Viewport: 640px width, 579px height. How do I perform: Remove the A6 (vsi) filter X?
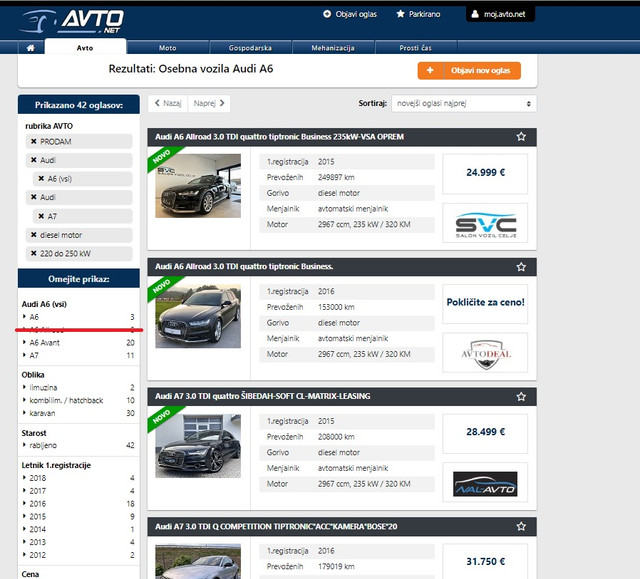point(41,178)
